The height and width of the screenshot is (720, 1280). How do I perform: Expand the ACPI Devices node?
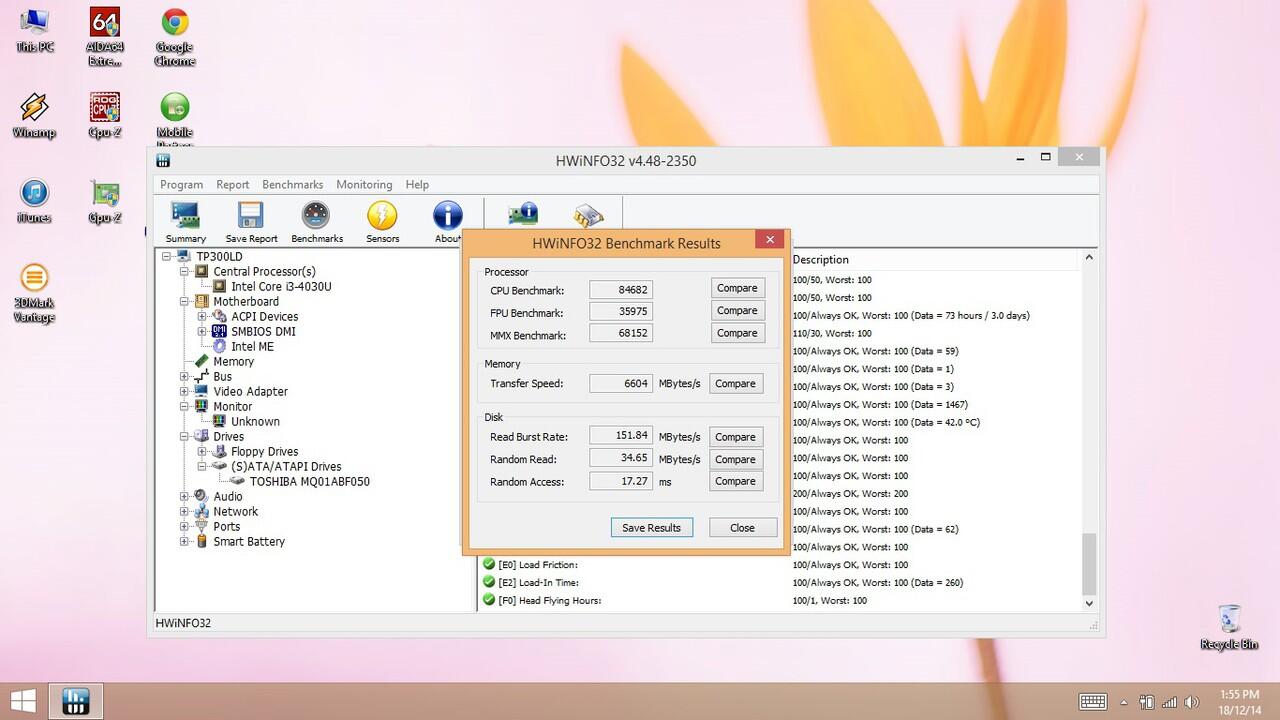pos(202,317)
